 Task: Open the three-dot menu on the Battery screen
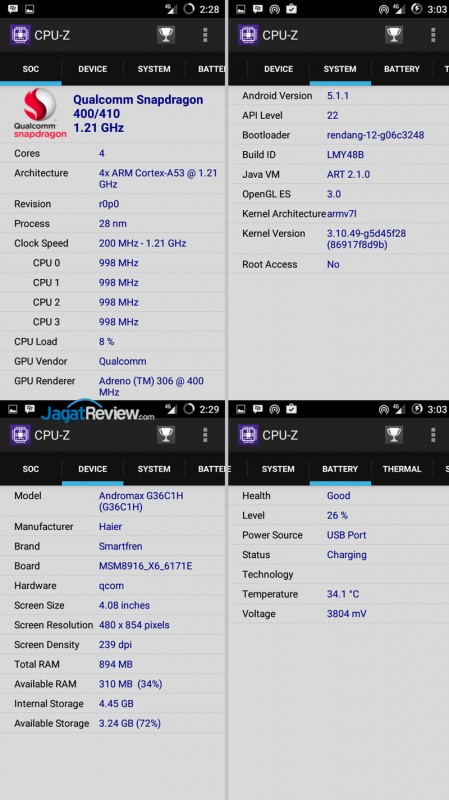[433, 435]
